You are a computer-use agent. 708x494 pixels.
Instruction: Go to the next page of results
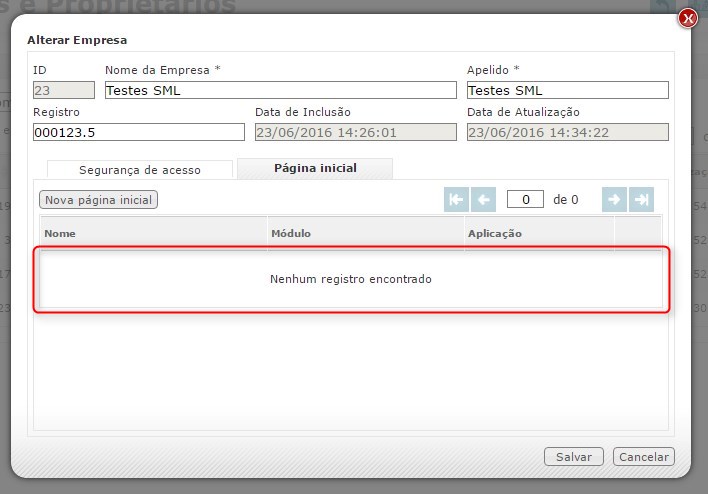[x=614, y=199]
